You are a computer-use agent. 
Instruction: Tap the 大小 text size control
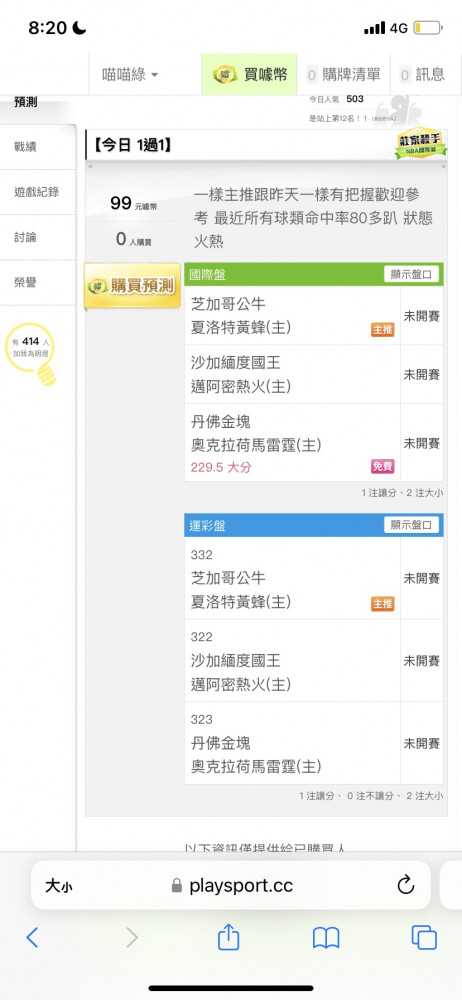point(59,885)
